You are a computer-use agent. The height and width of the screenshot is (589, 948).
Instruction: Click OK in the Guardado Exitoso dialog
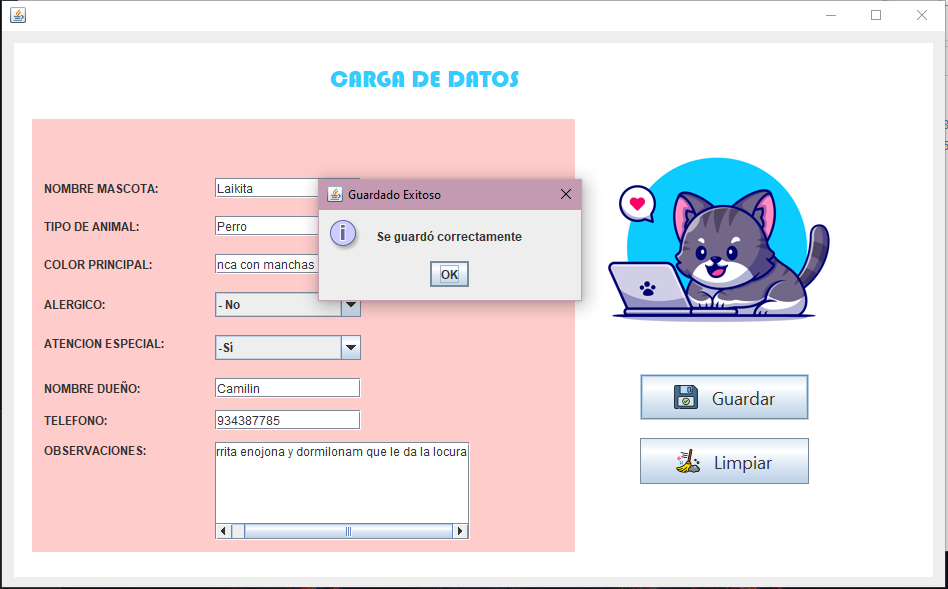point(449,275)
